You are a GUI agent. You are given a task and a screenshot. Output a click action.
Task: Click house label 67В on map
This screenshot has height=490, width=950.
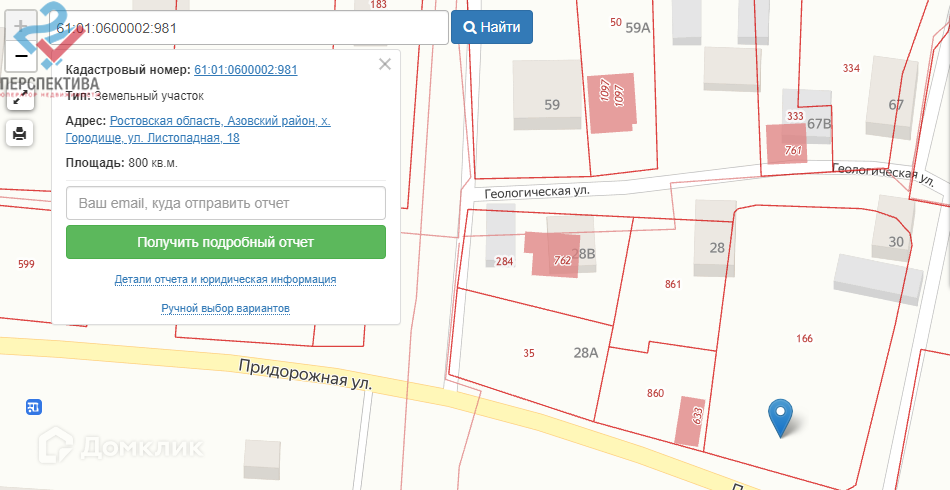(819, 124)
